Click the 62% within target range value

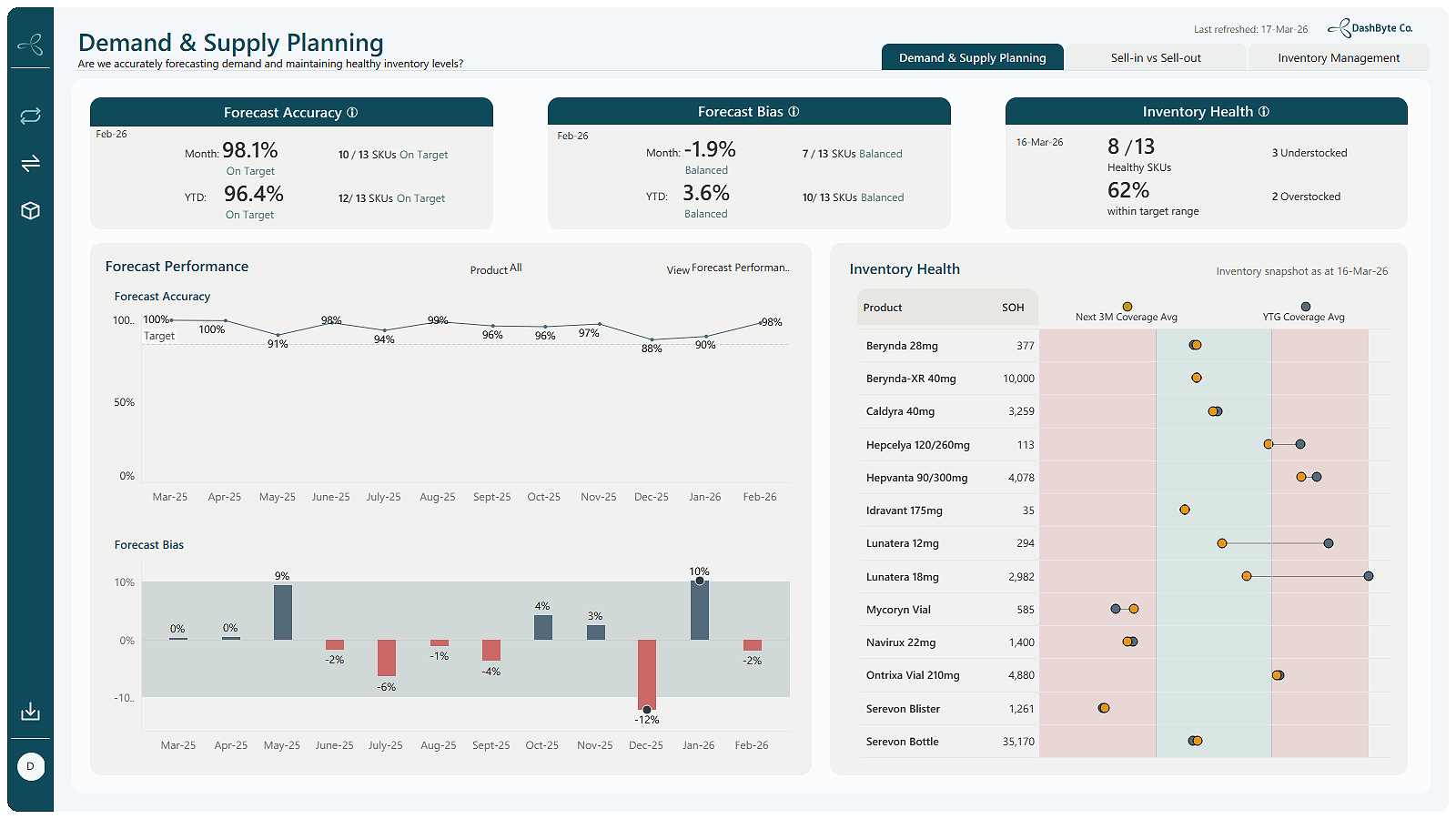coord(1128,190)
